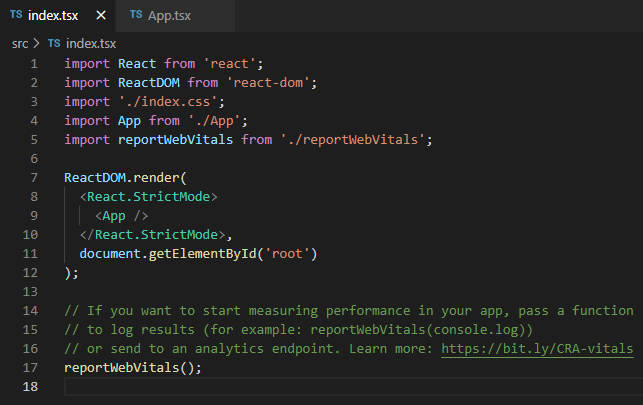Click the TS icon in the breadcrumb
Image resolution: width=643 pixels, height=405 pixels.
pos(54,43)
